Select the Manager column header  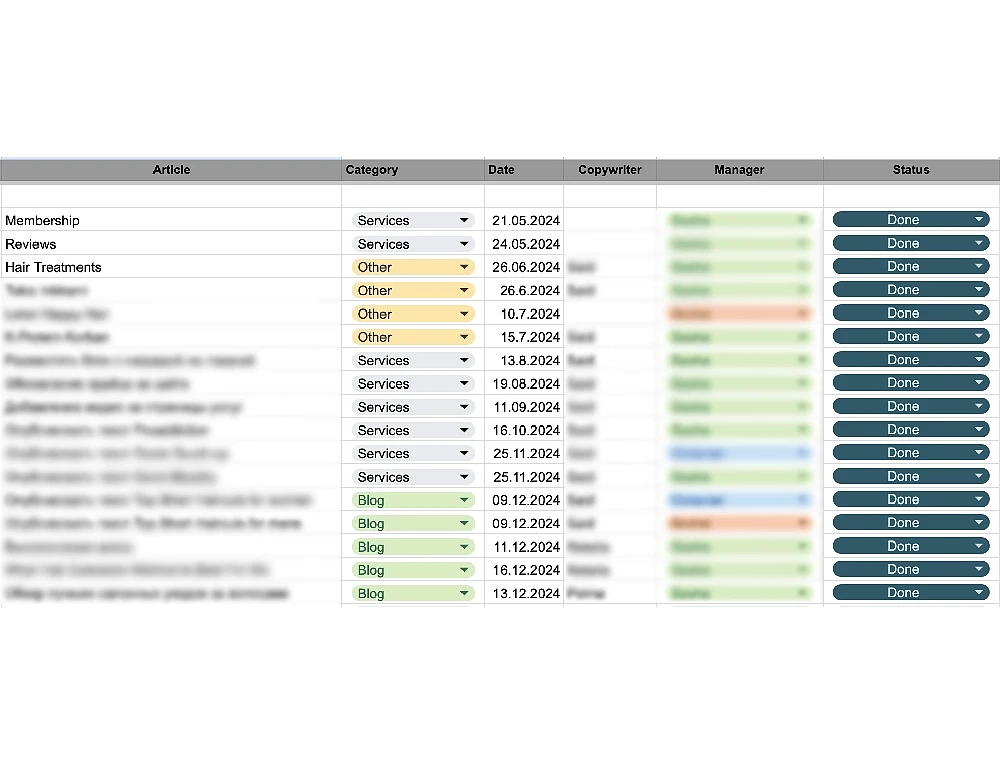[x=740, y=170]
